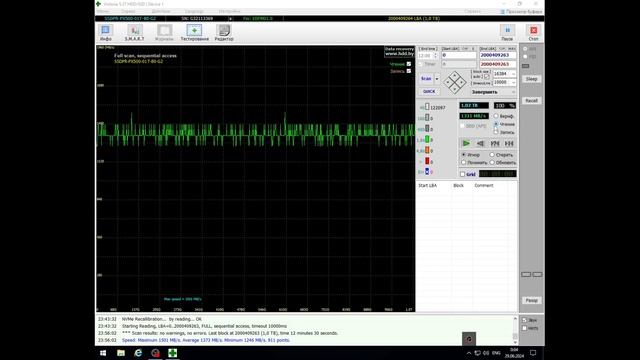Adjust the End time stepper arrows
Image resolution: width=640 pixels, height=360 pixels.
pos(436,55)
